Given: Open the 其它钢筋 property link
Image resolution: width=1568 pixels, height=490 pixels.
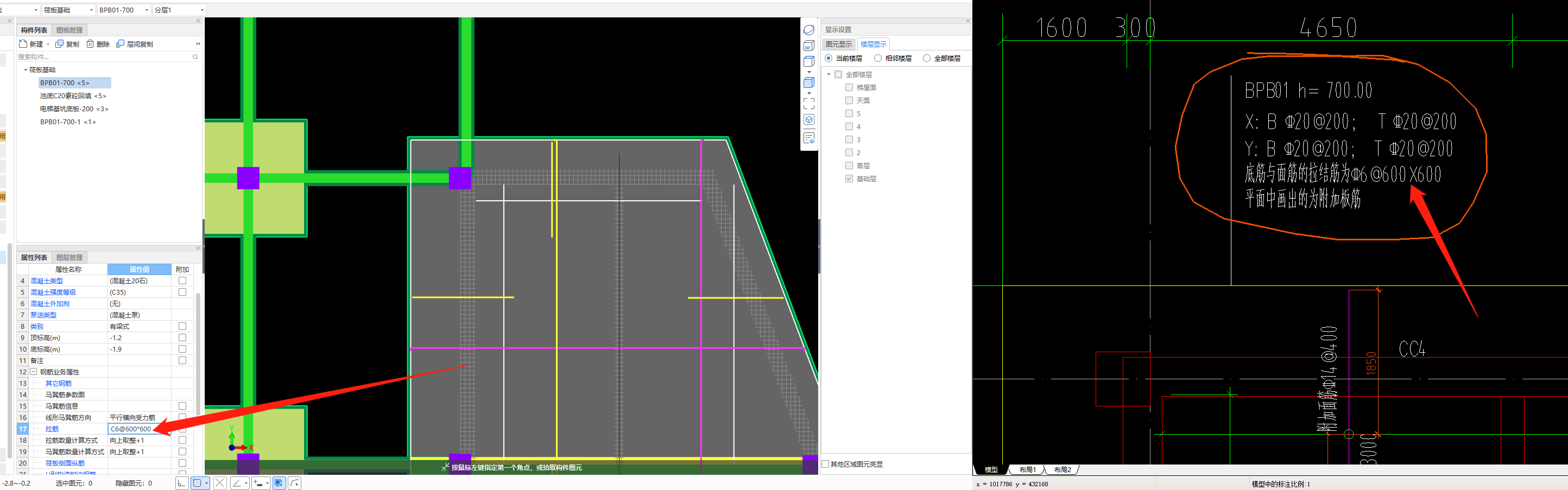Looking at the screenshot, I should coord(59,384).
